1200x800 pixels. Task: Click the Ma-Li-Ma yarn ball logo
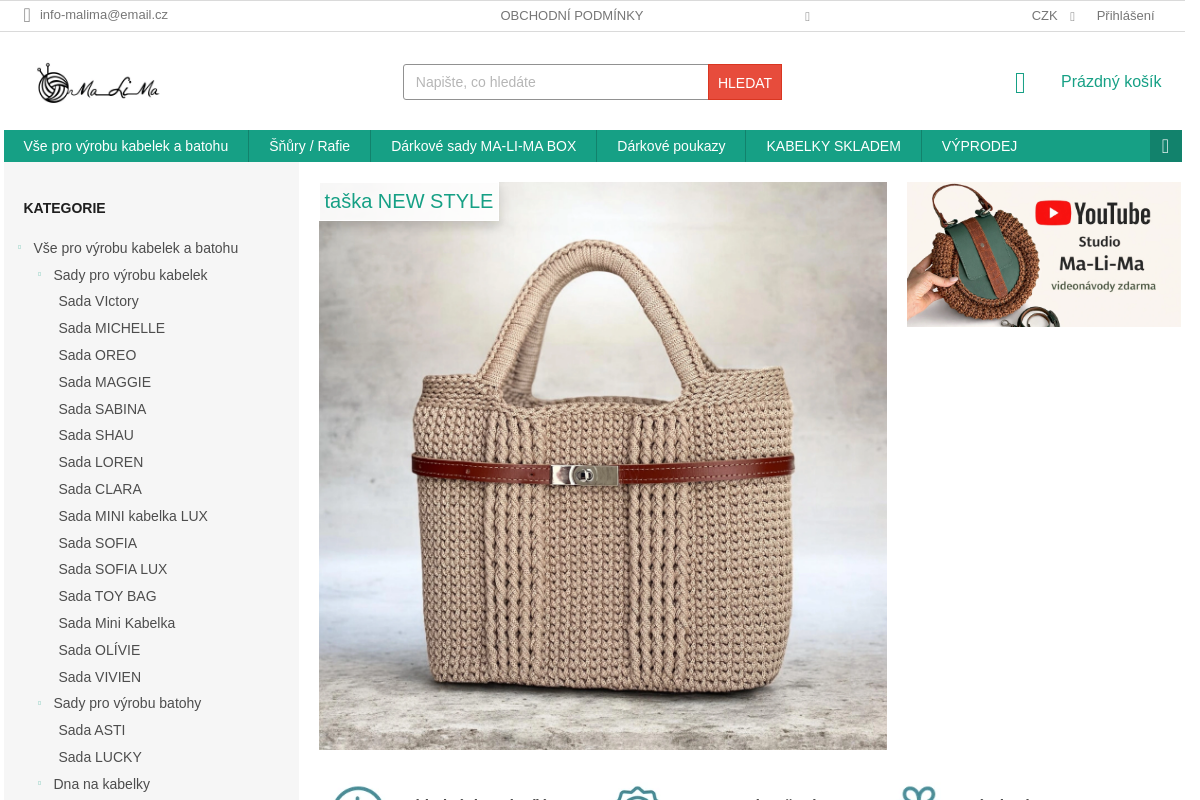98,84
